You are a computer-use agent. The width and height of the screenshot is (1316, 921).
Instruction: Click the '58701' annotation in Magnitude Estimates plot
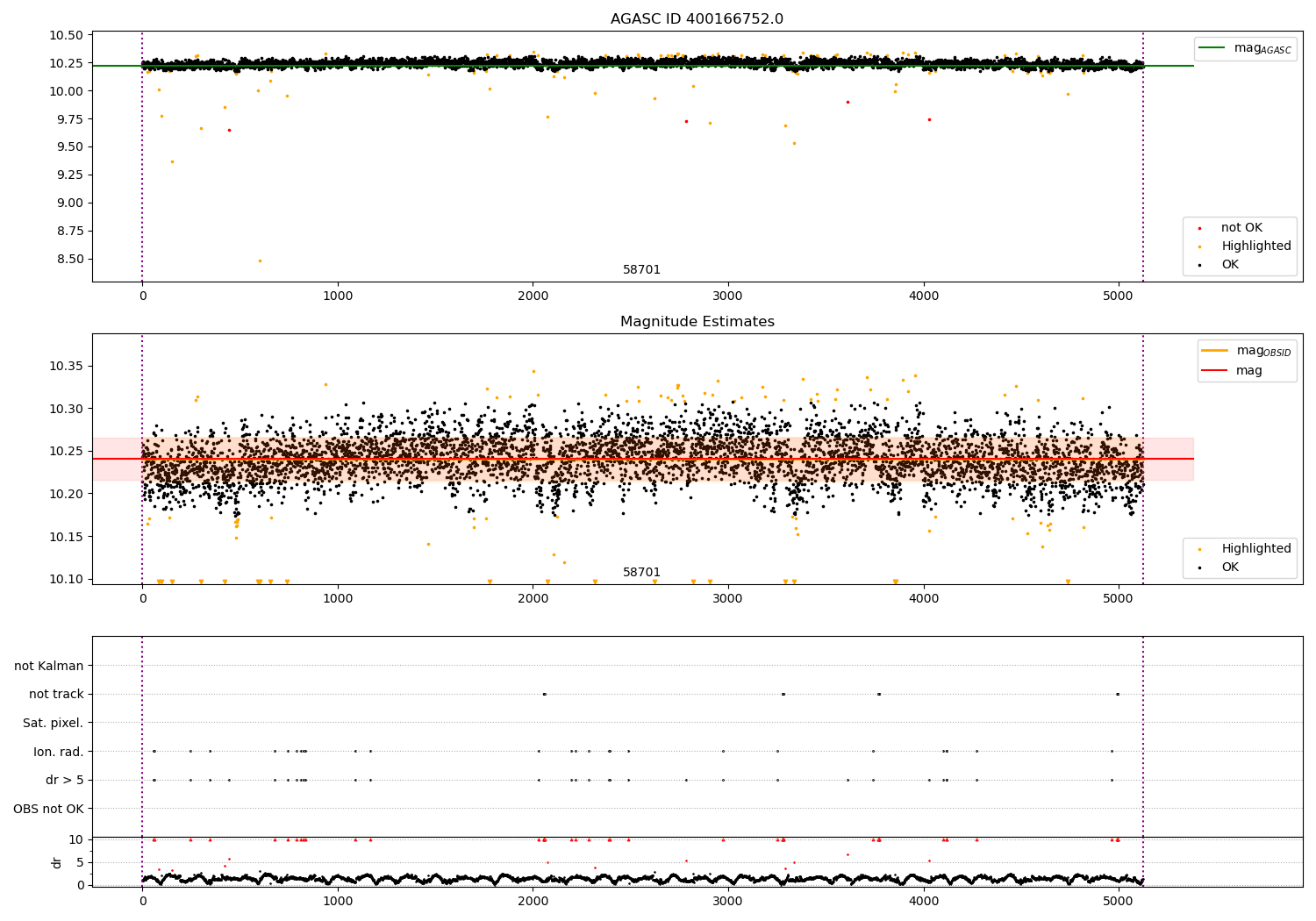pyautogui.click(x=641, y=573)
